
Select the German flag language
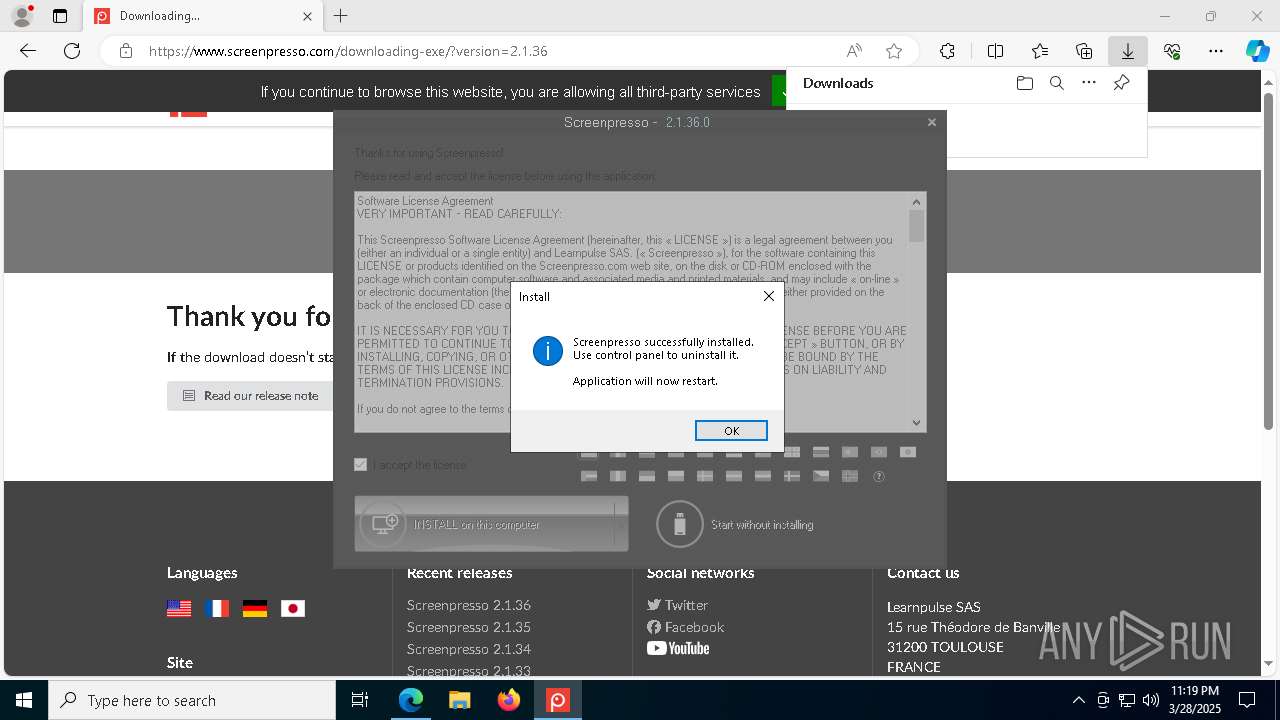(255, 608)
